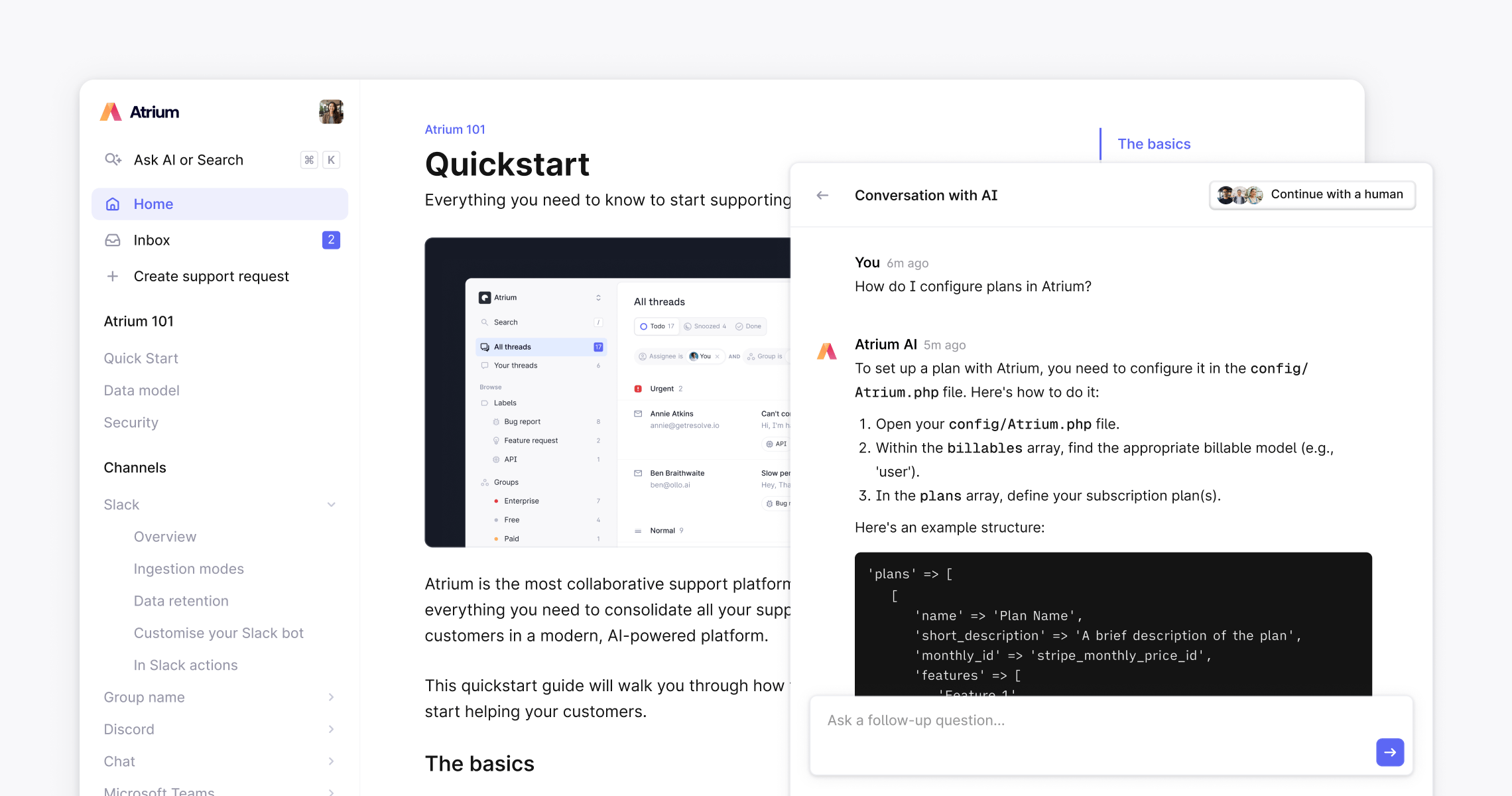Open Ingestion modes page
The width and height of the screenshot is (1512, 796).
point(188,569)
